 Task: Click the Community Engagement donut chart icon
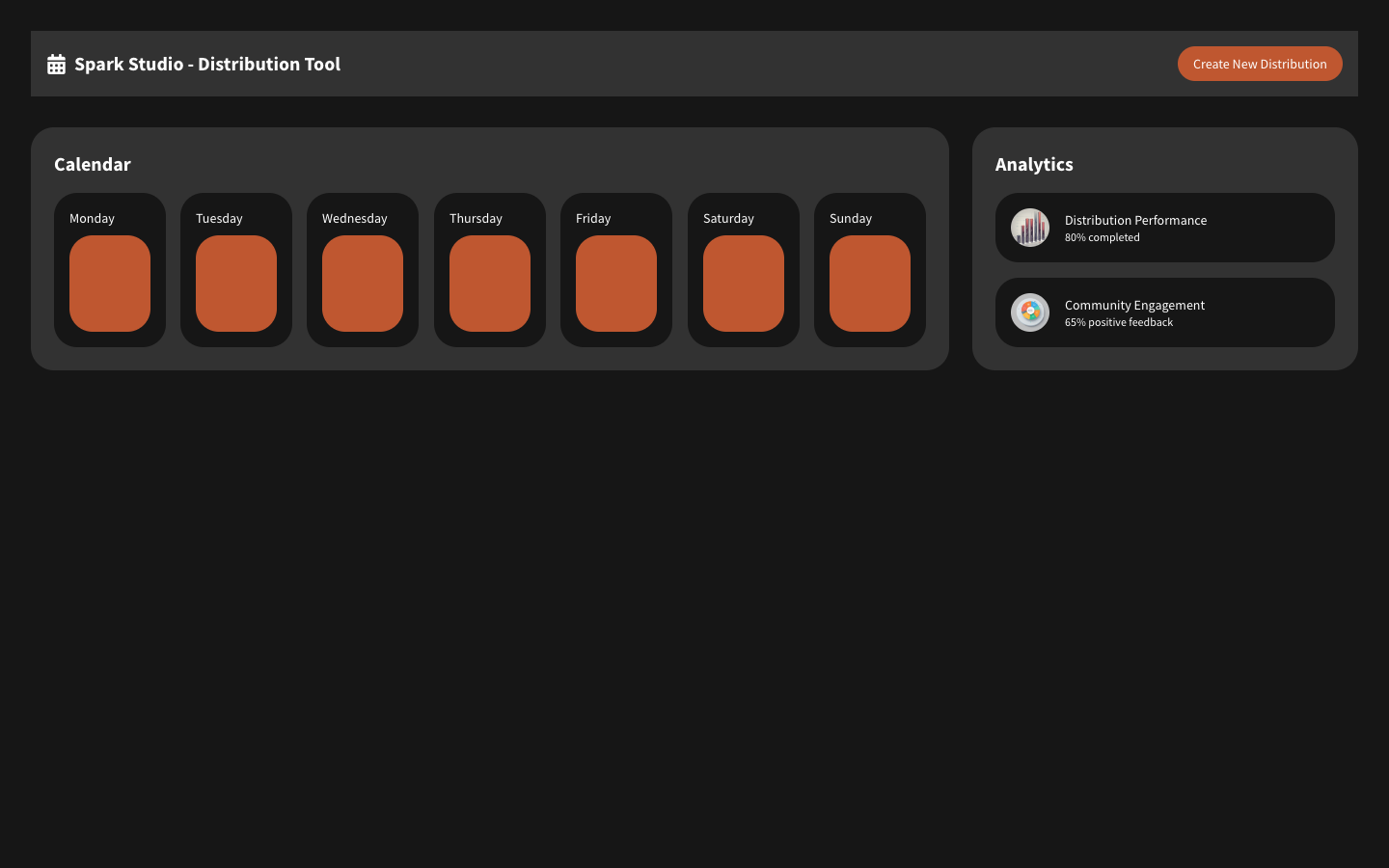pyautogui.click(x=1029, y=312)
